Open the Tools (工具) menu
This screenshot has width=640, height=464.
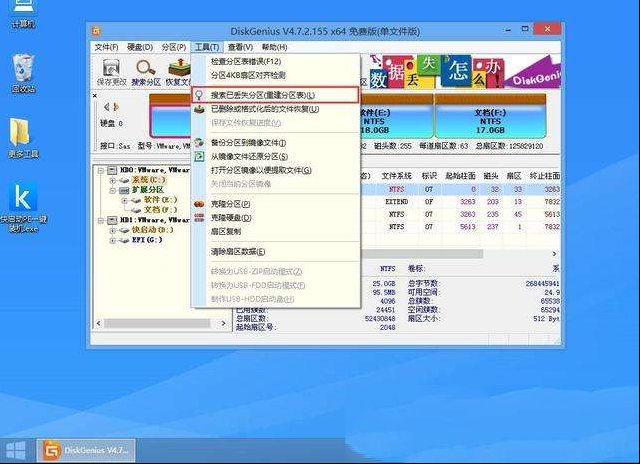(x=207, y=47)
